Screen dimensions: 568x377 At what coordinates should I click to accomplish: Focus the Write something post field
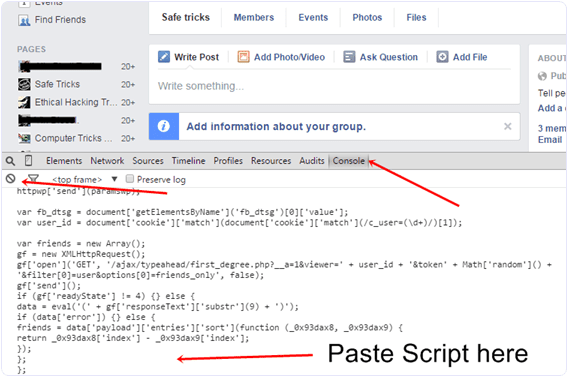pyautogui.click(x=334, y=86)
